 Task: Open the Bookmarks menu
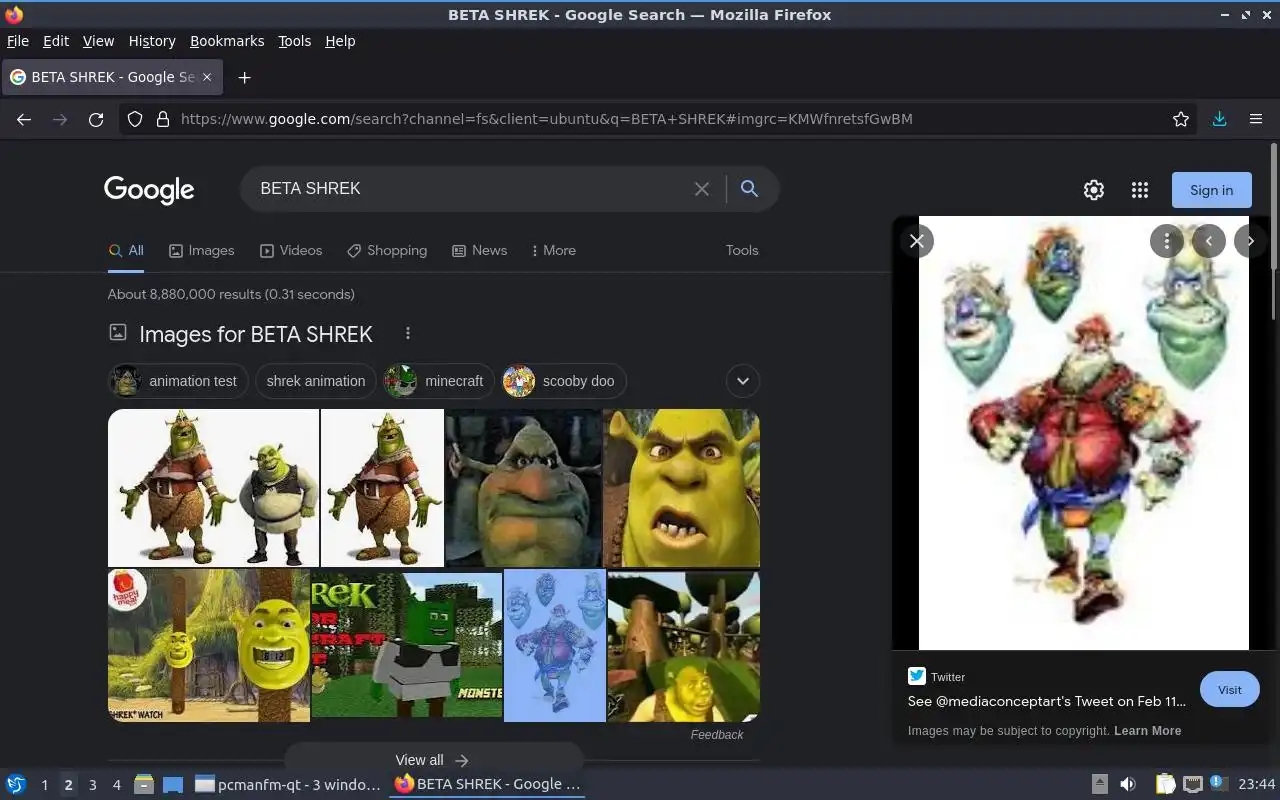227,41
